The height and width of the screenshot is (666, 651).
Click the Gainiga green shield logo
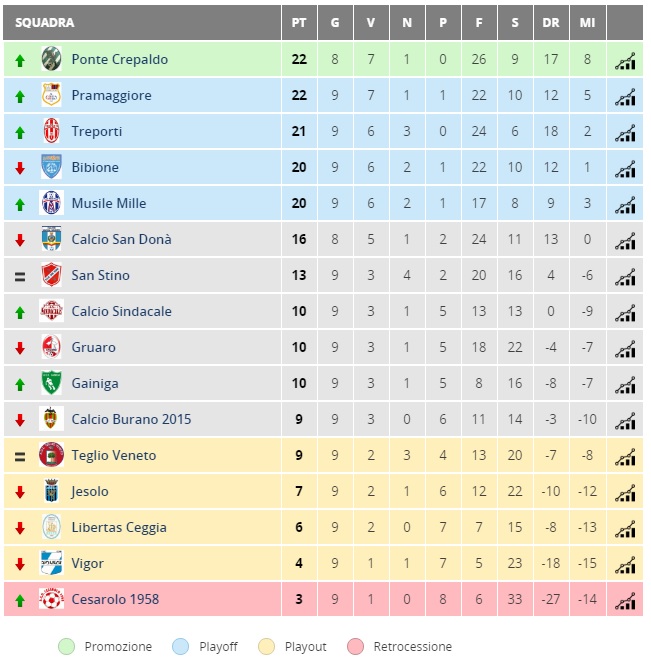[x=51, y=383]
